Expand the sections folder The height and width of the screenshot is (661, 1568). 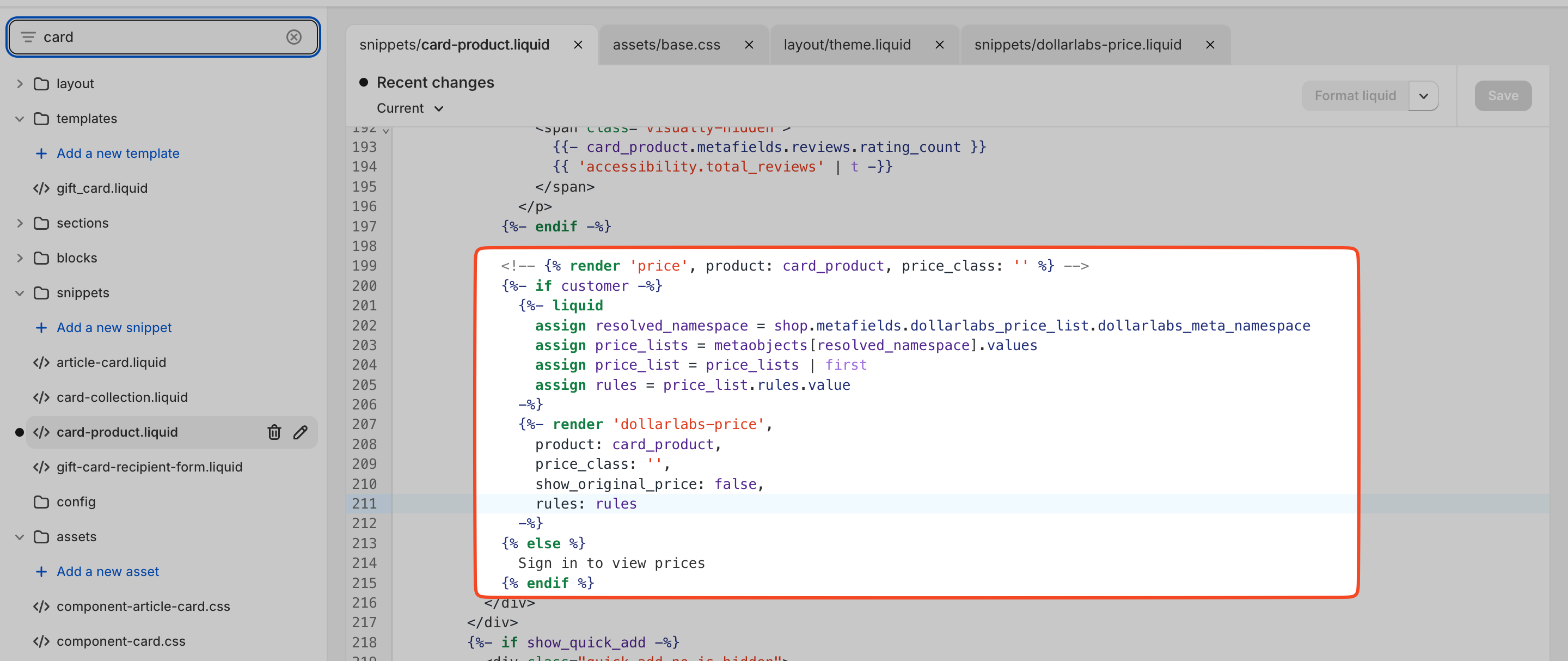(x=20, y=223)
